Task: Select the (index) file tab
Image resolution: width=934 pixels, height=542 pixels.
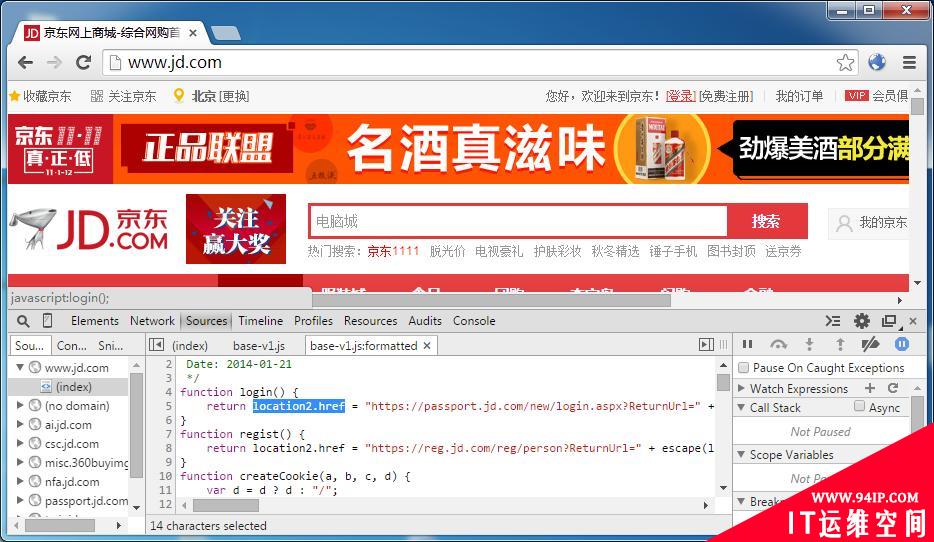Action: (190, 345)
